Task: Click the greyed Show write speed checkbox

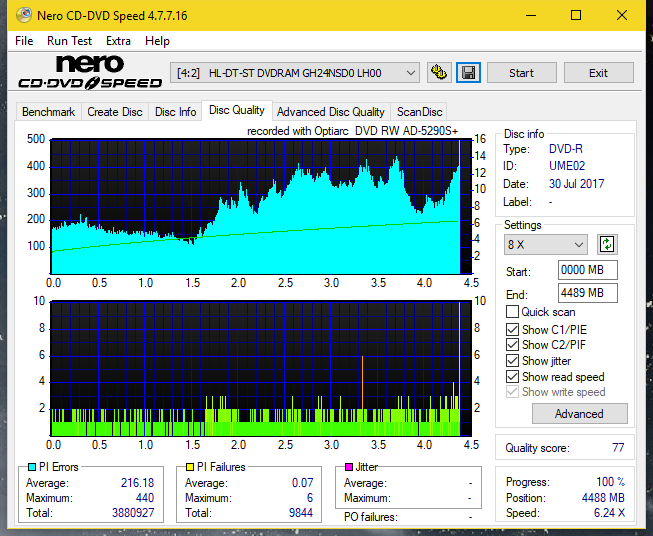Action: (512, 392)
